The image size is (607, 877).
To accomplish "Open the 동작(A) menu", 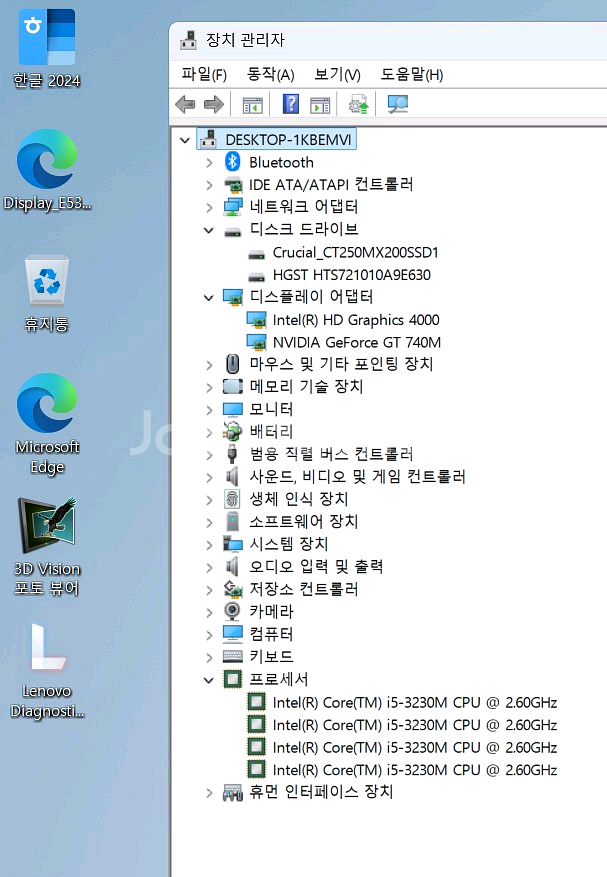I will tap(271, 74).
